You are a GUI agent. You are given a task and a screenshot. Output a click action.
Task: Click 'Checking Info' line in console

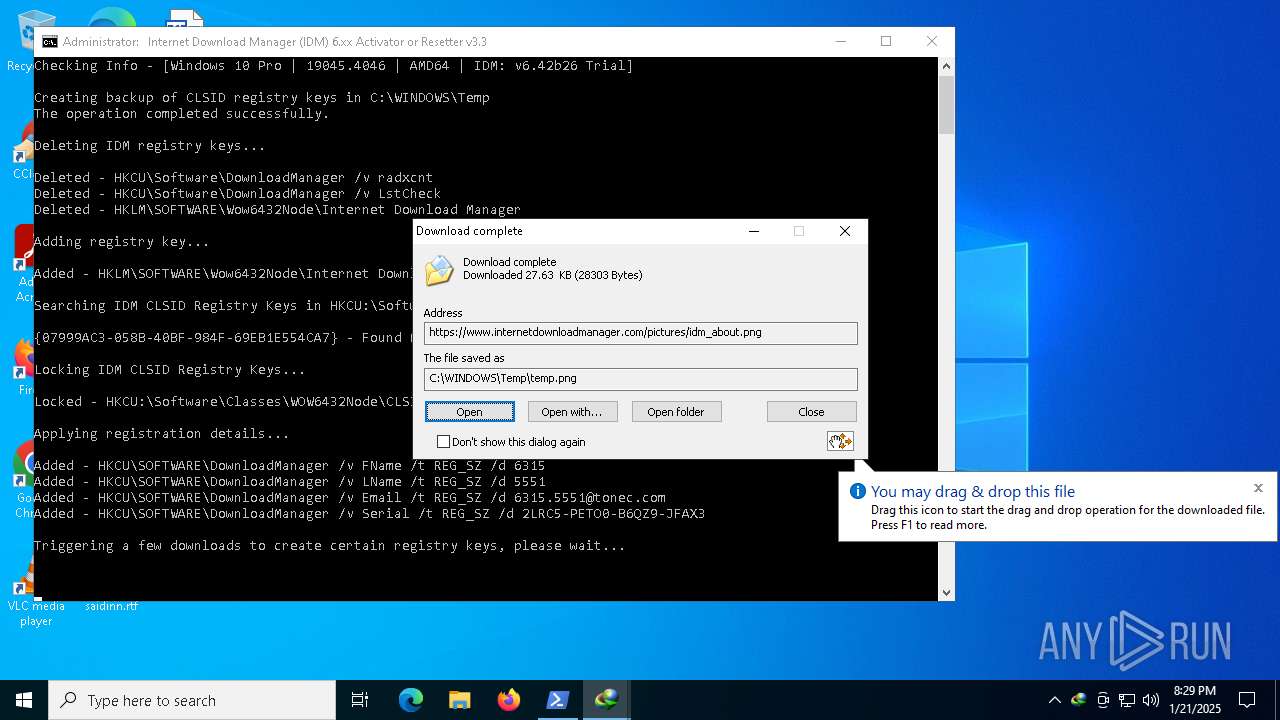(334, 66)
